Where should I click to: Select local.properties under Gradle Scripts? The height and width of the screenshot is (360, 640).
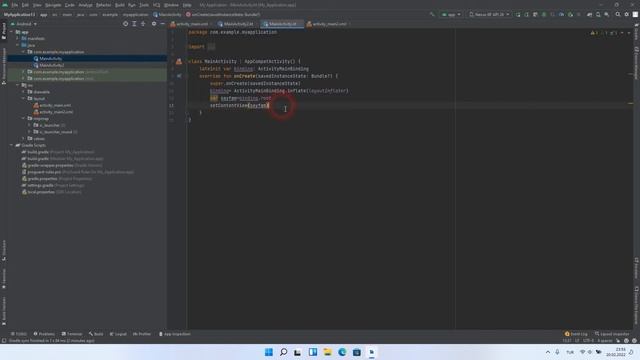41,192
